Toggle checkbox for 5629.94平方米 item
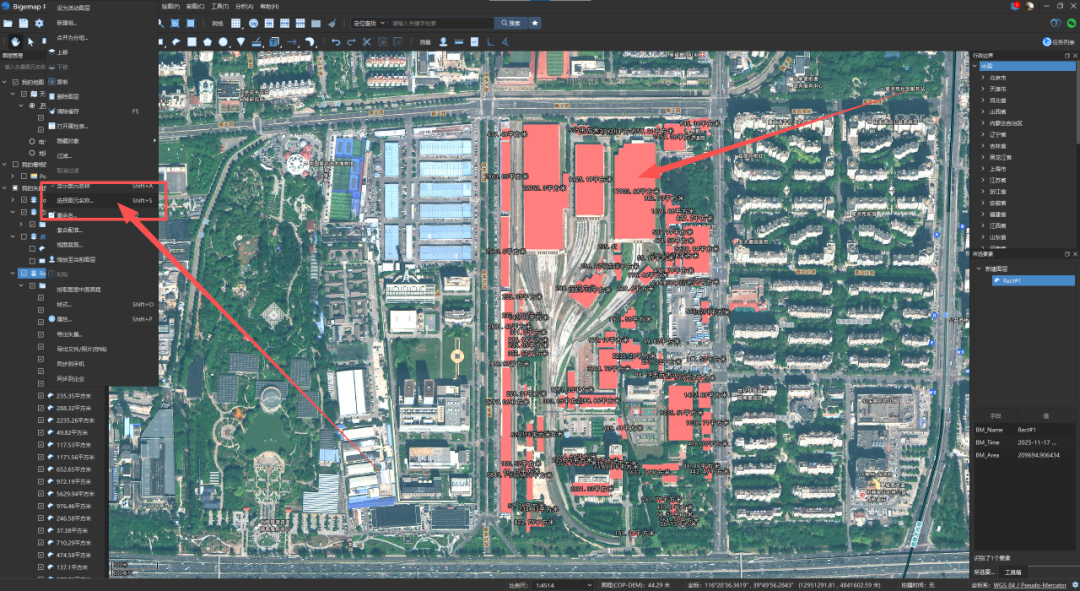The image size is (1080, 591). coord(41,494)
